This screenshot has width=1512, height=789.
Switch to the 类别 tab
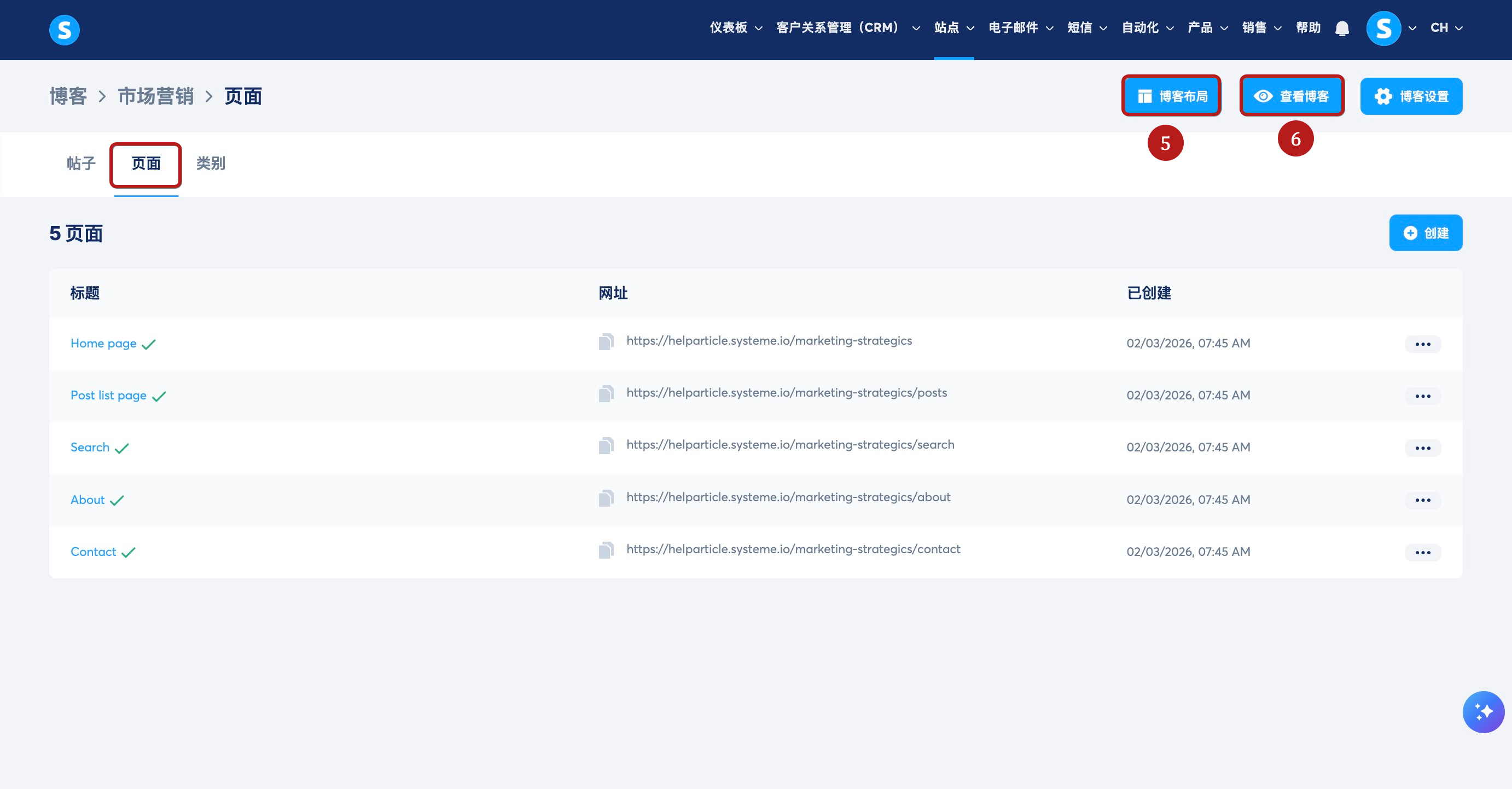pos(210,163)
